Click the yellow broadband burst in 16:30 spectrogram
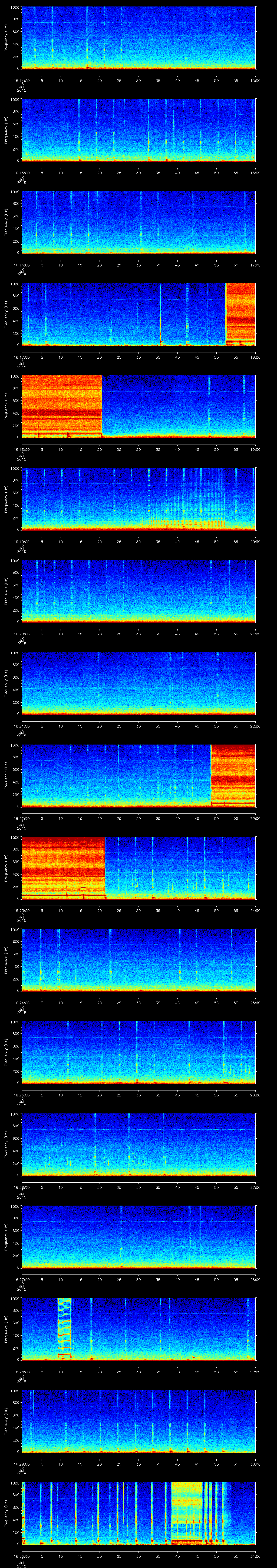Screen dimensions: 277x1568 [x=187, y=1513]
